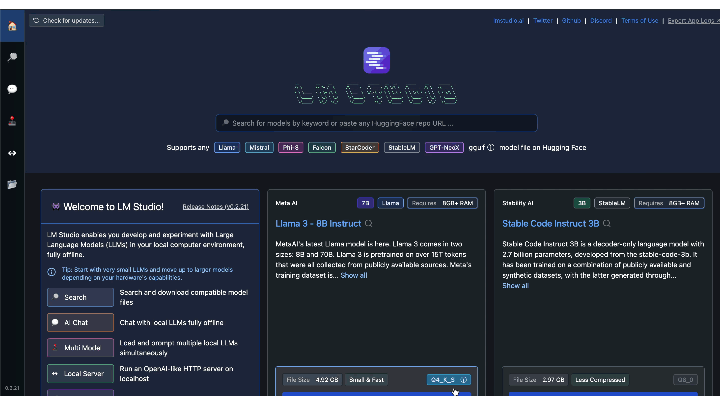Open the Discord link in header
Screen dimensions: 720x405
[x=600, y=20]
